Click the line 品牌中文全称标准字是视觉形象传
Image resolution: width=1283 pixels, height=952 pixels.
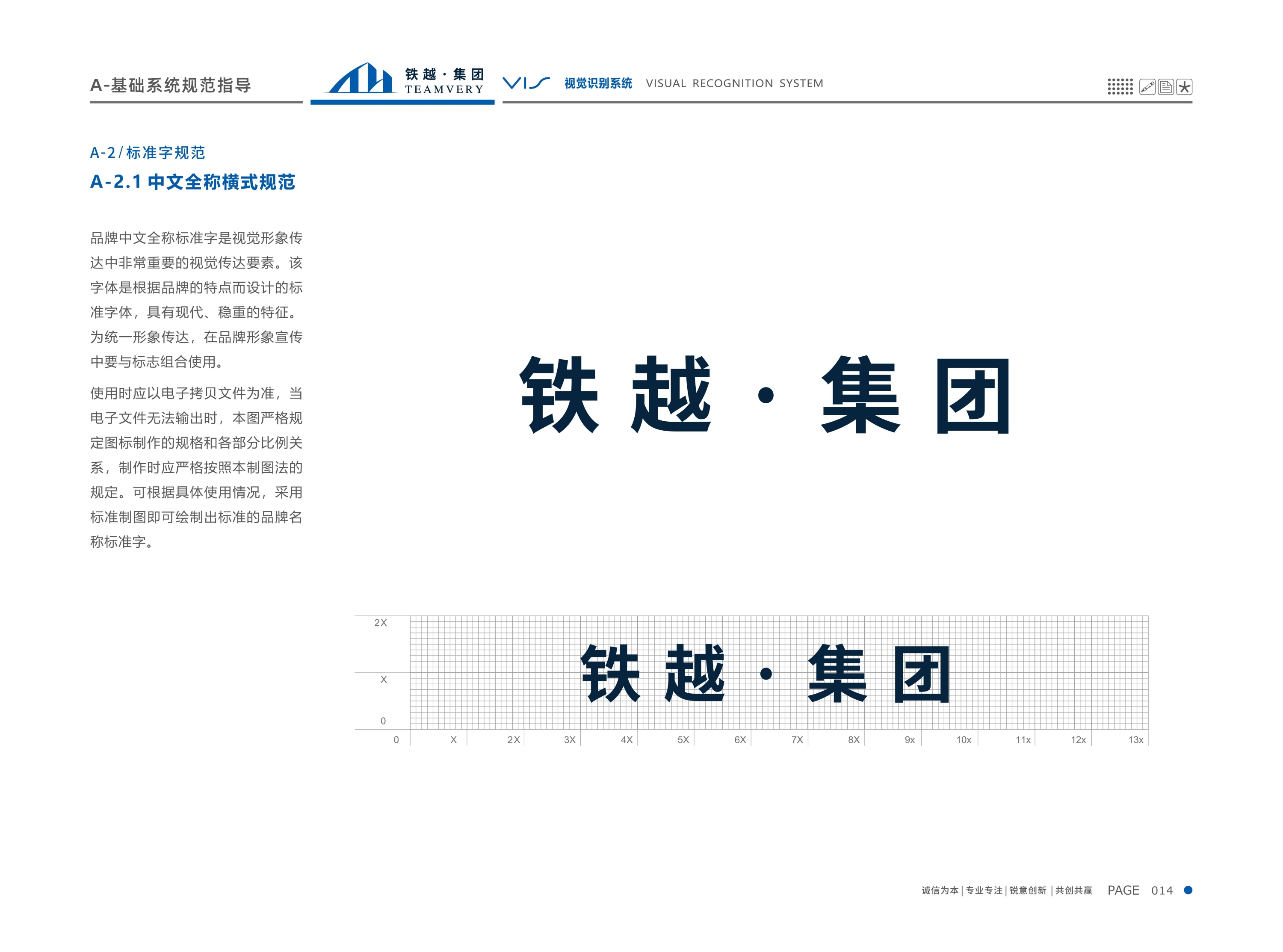[x=196, y=238]
